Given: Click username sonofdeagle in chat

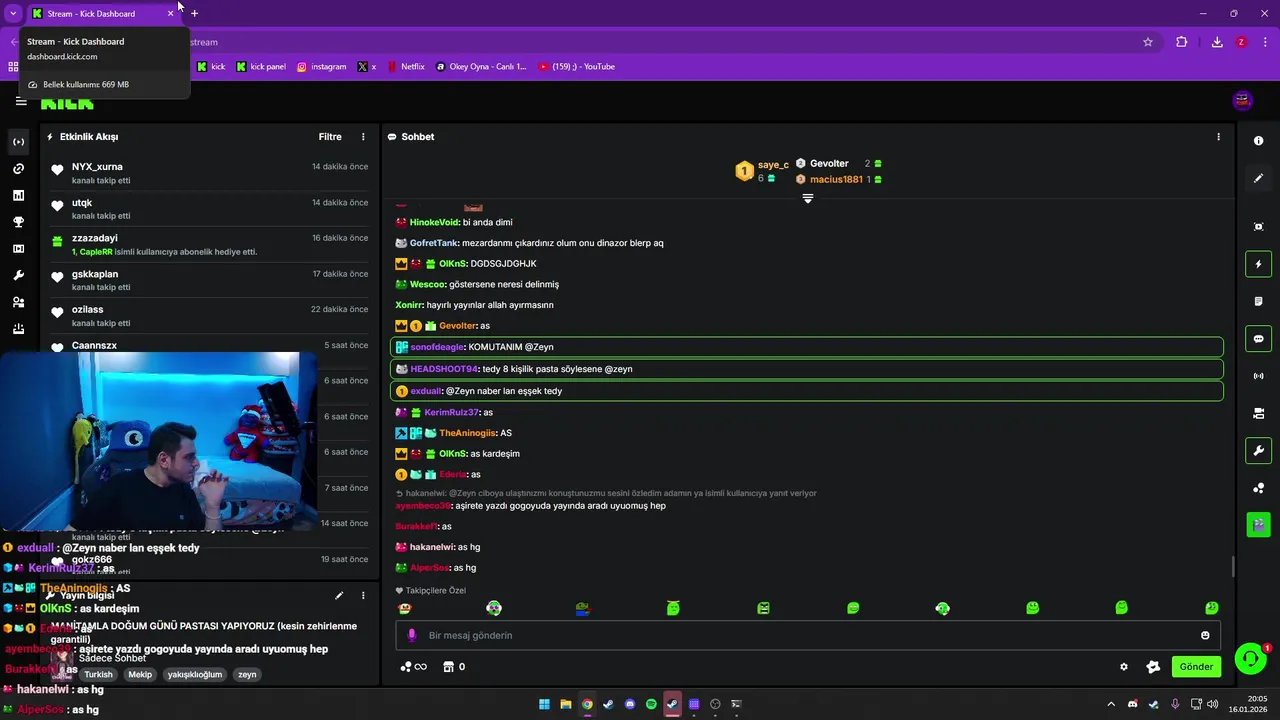Looking at the screenshot, I should 437,347.
